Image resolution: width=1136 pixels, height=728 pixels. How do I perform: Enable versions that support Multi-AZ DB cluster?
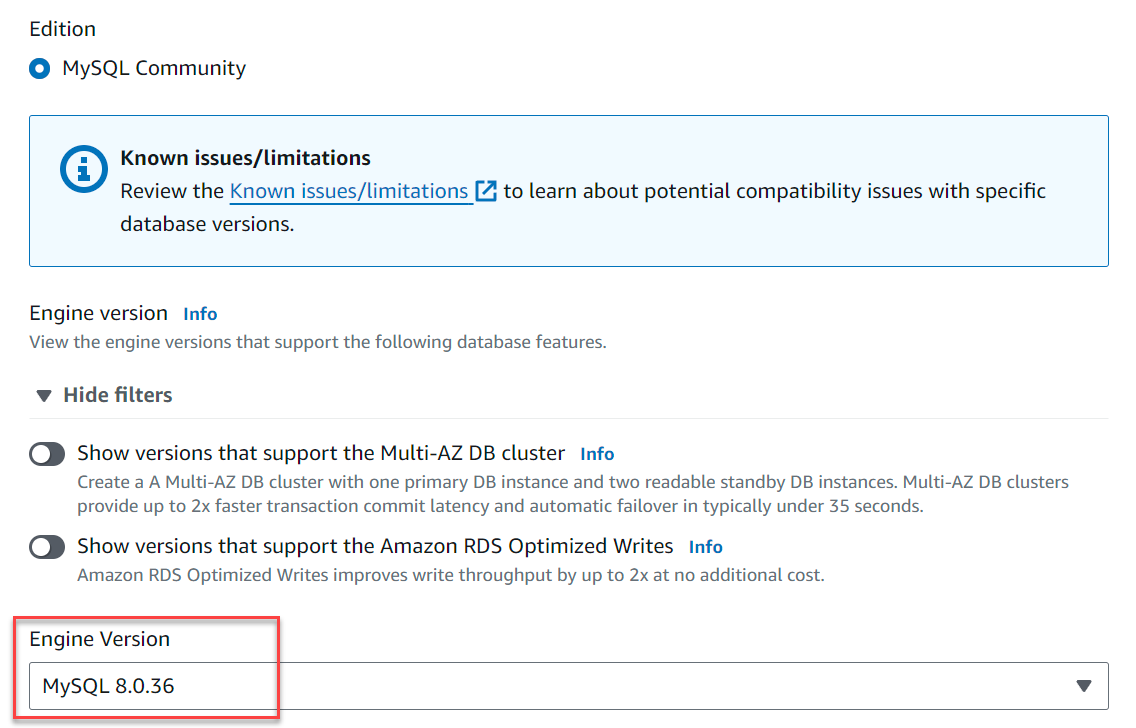(x=47, y=453)
